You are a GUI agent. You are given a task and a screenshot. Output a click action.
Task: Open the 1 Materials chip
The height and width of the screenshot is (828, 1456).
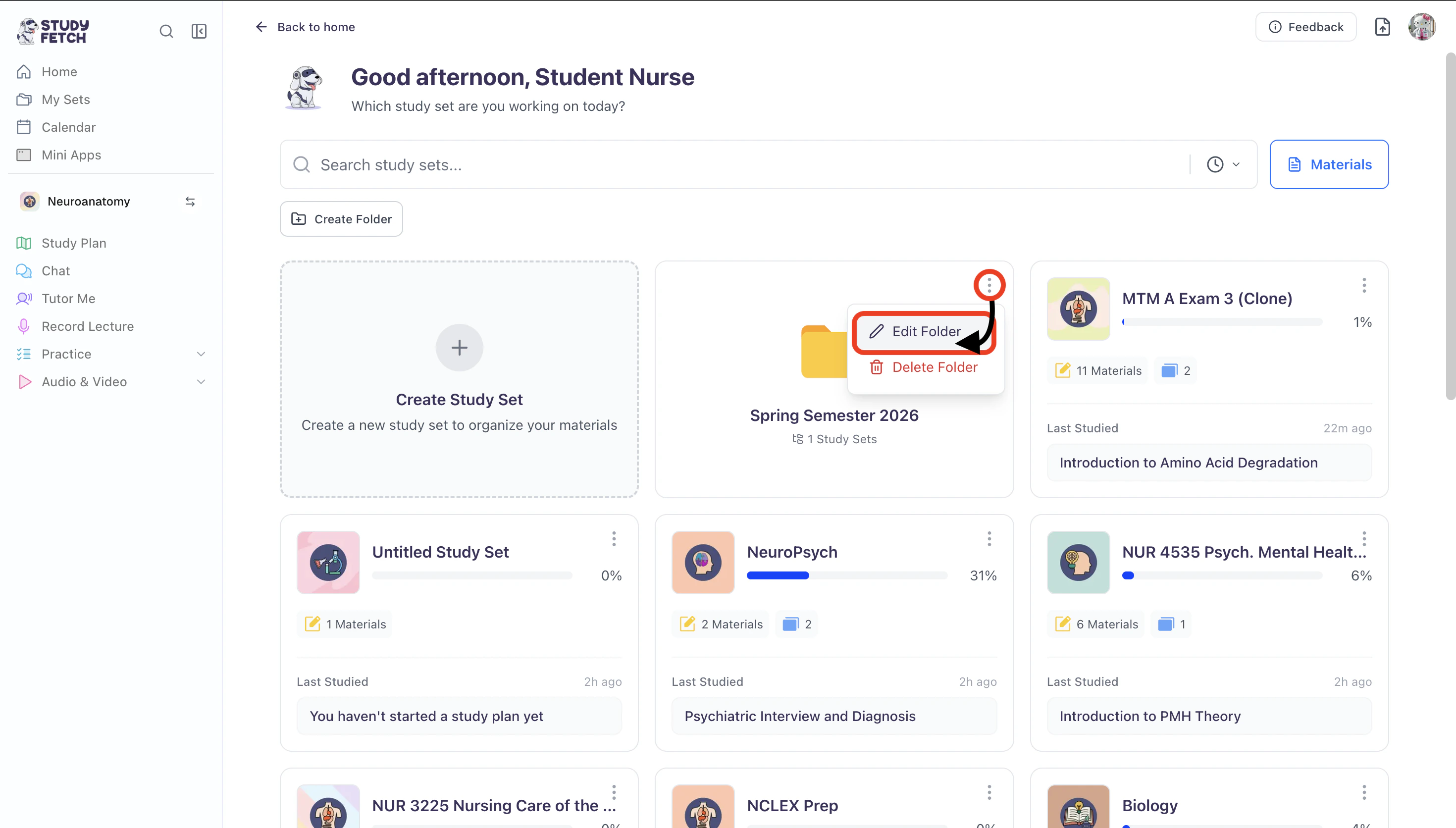(345, 624)
